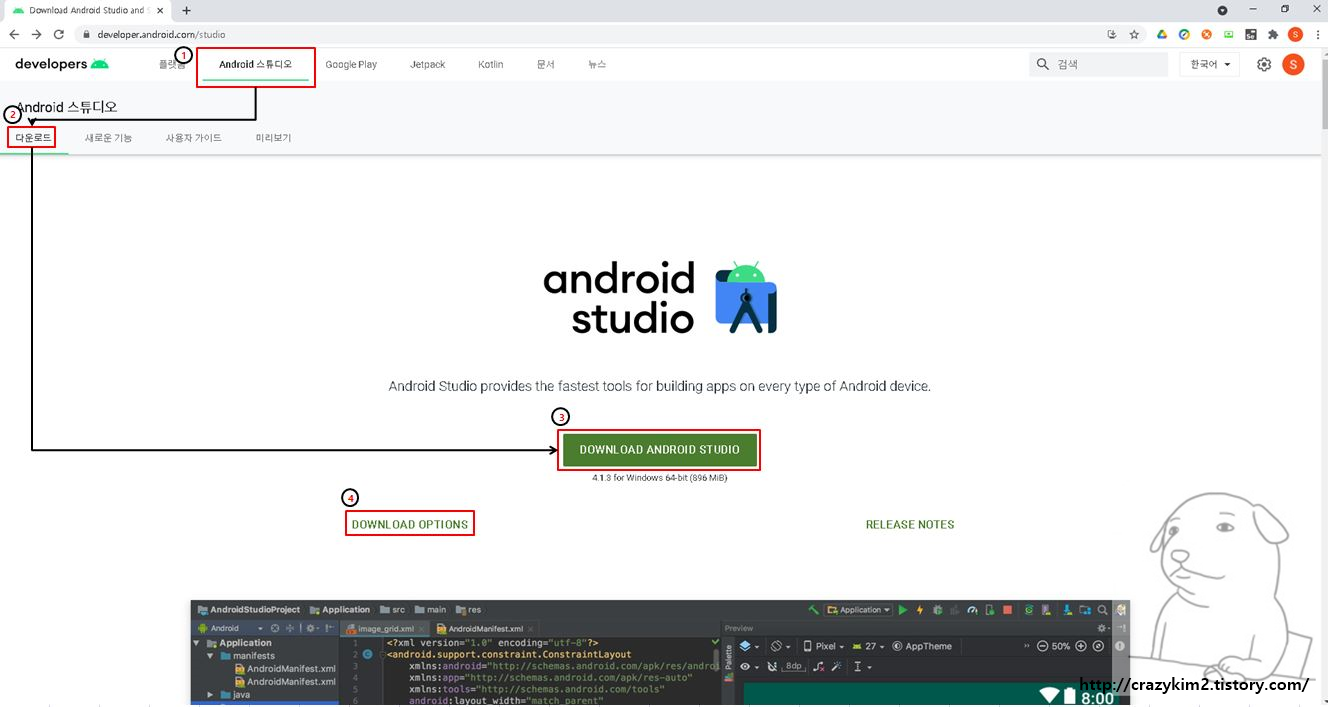Click the Android 스튜디오 page heading
The width and height of the screenshot is (1328, 707).
point(67,107)
